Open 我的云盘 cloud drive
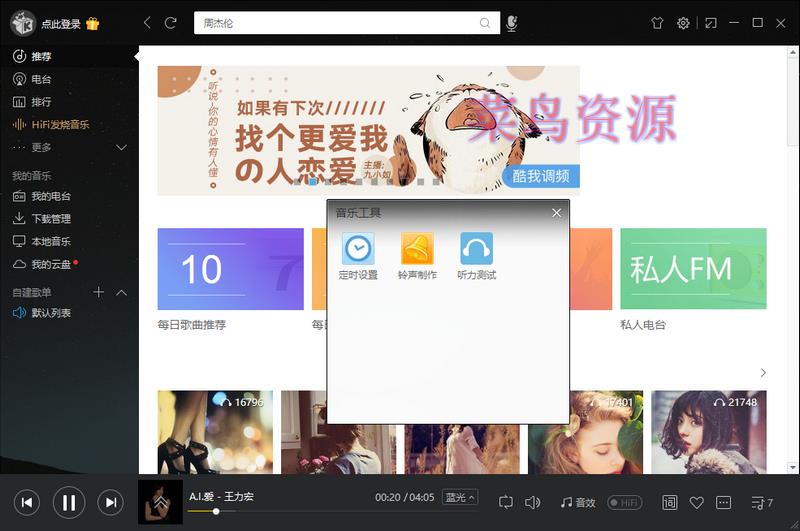The width and height of the screenshot is (800, 531). coord(69,264)
